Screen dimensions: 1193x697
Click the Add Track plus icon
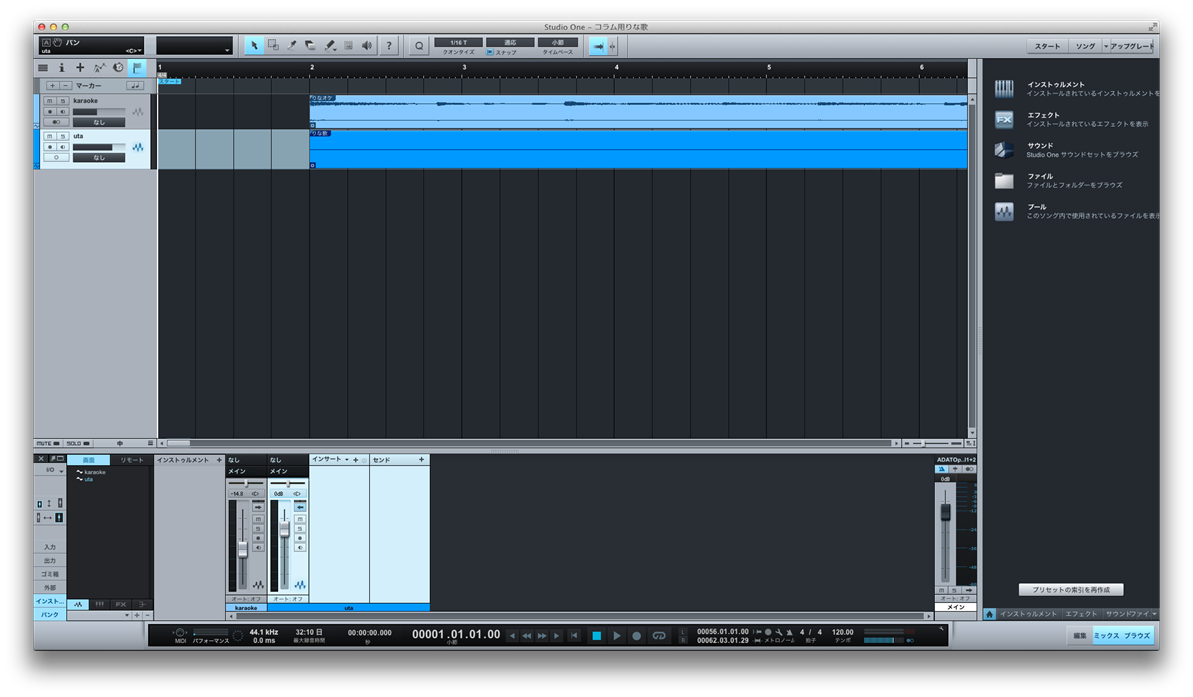pos(80,68)
